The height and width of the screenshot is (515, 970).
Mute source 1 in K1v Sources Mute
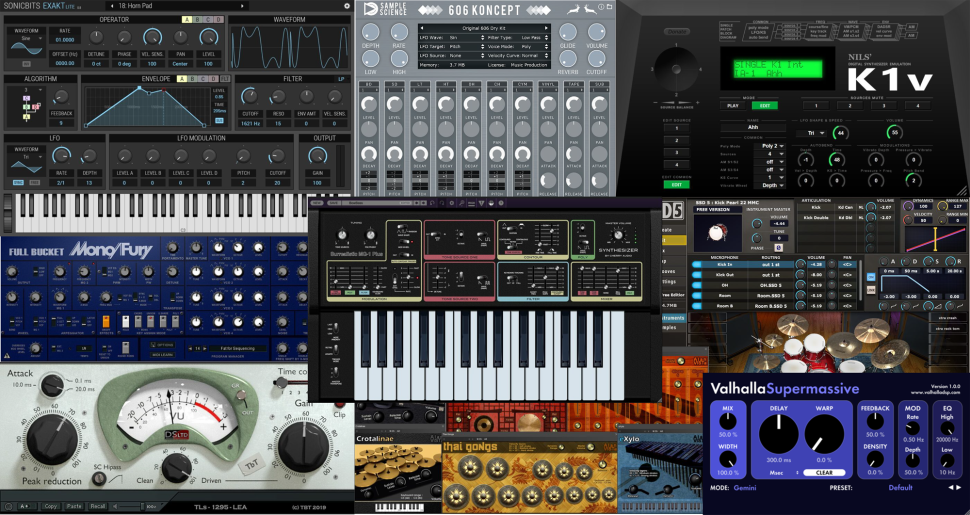click(x=816, y=106)
